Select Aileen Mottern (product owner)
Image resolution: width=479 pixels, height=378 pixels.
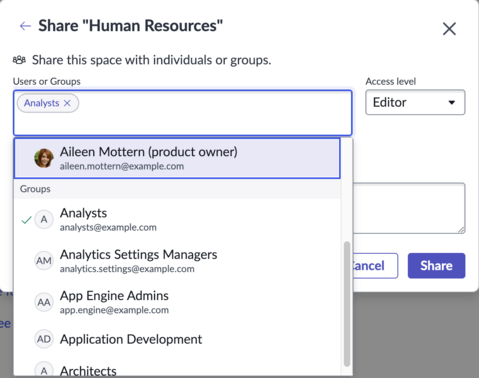(x=177, y=158)
